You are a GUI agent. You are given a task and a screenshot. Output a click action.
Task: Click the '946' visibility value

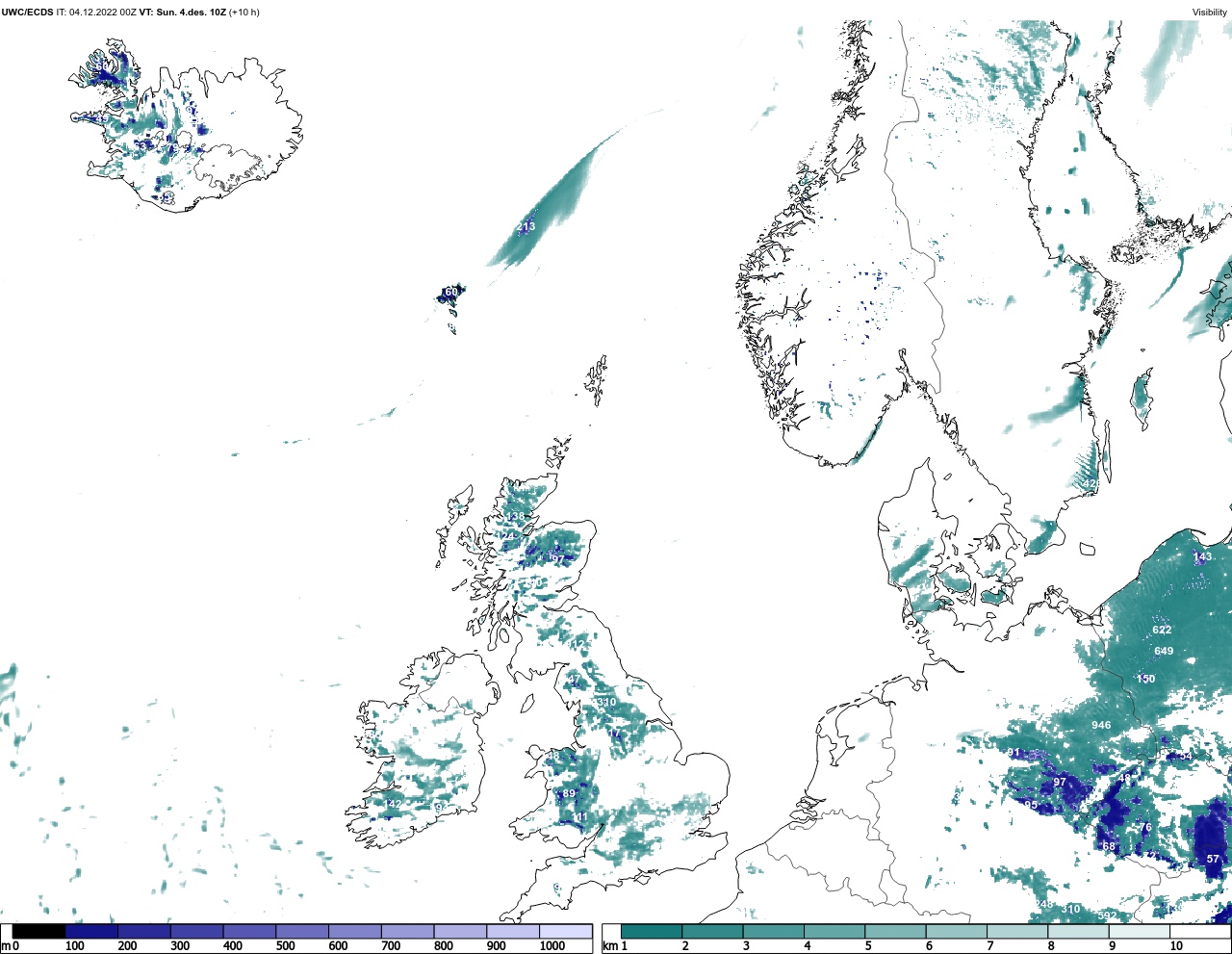coord(1101,725)
